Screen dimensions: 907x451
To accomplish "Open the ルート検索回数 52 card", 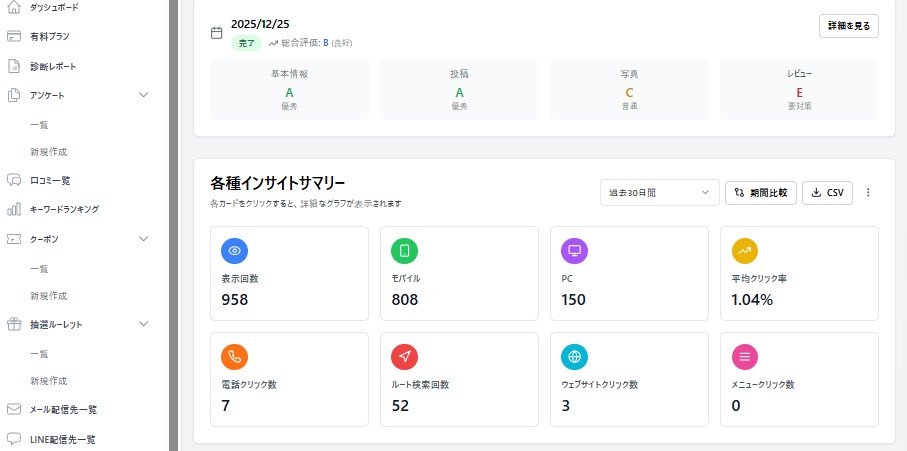I will click(x=459, y=379).
